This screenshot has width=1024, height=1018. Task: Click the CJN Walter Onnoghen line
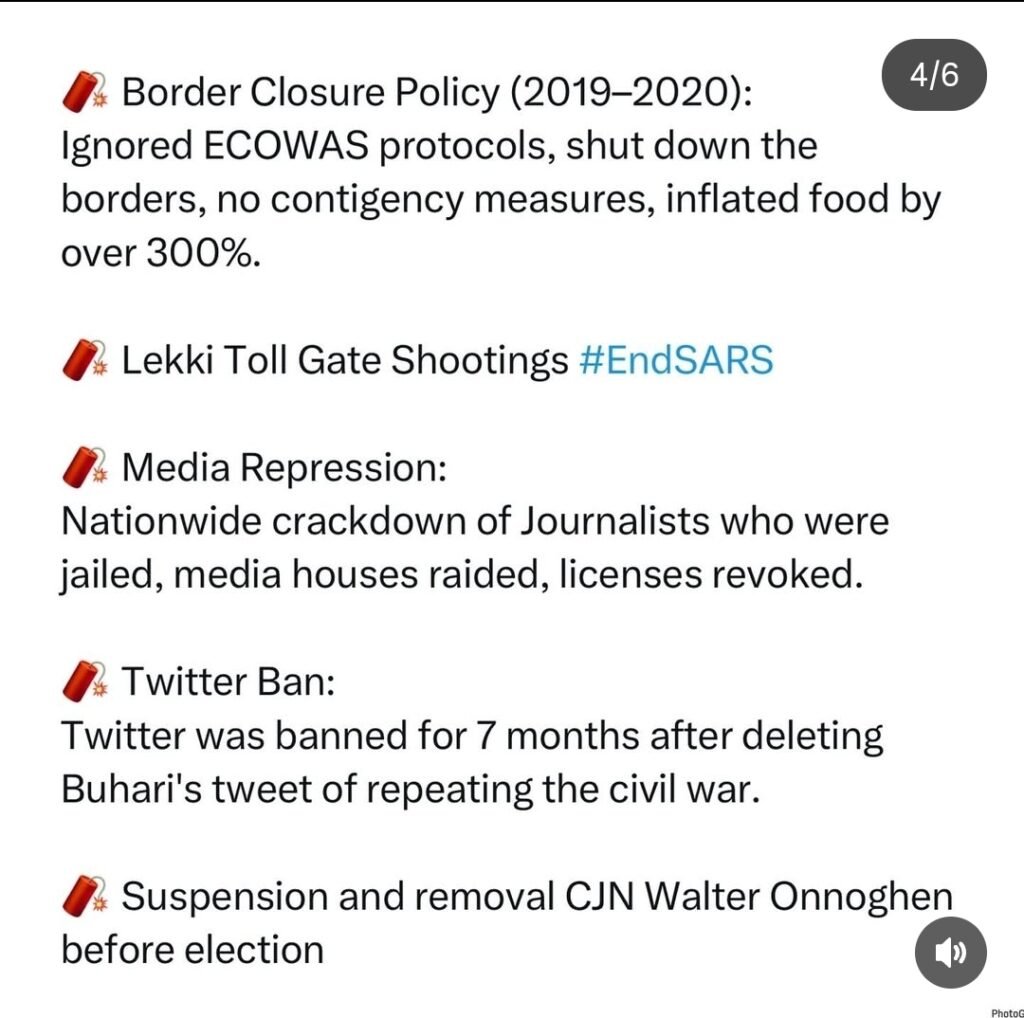[536, 896]
